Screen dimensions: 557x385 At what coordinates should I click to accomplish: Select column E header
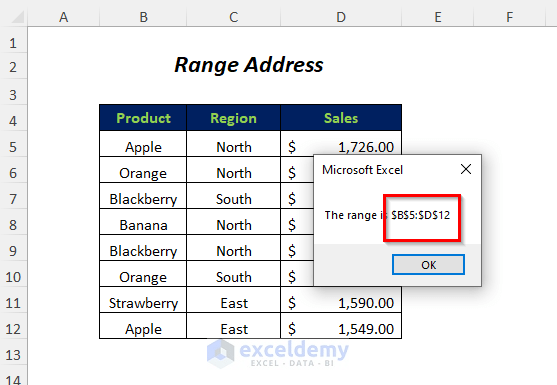click(x=438, y=17)
